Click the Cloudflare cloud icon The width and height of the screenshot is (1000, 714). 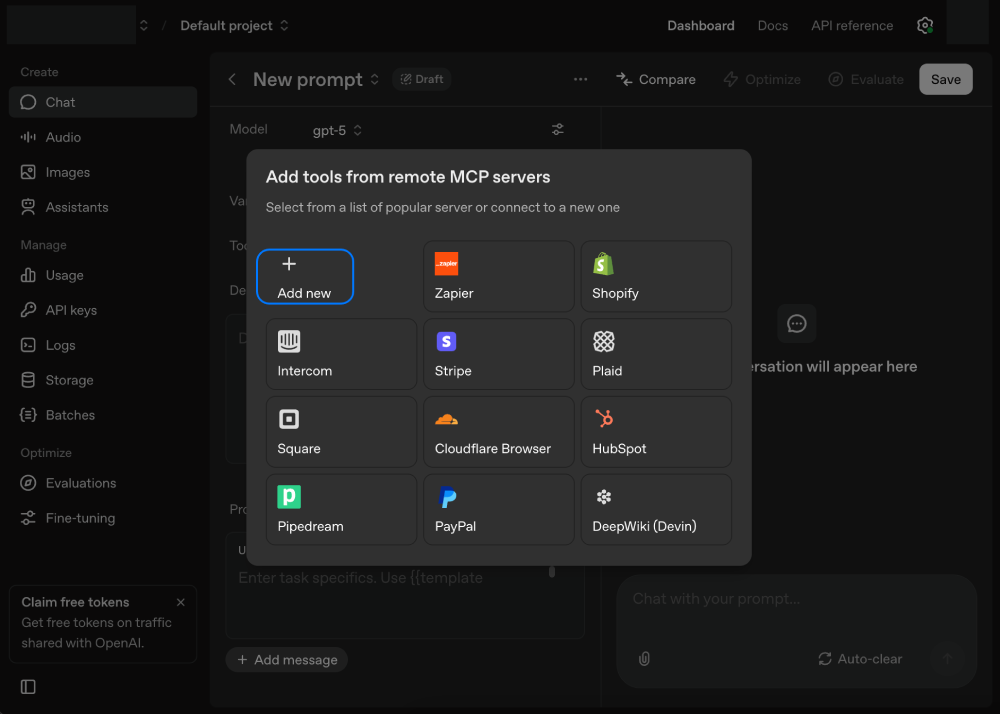tap(446, 419)
